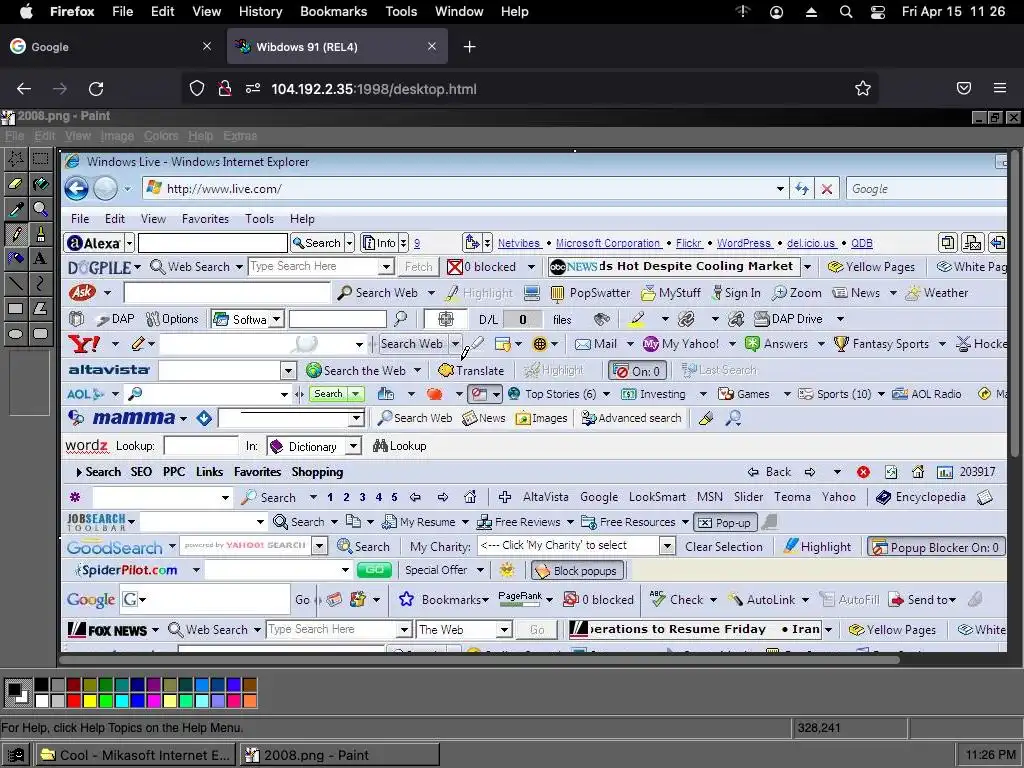Open Paint's Help menu
This screenshot has height=768, width=1024.
pyautogui.click(x=200, y=136)
